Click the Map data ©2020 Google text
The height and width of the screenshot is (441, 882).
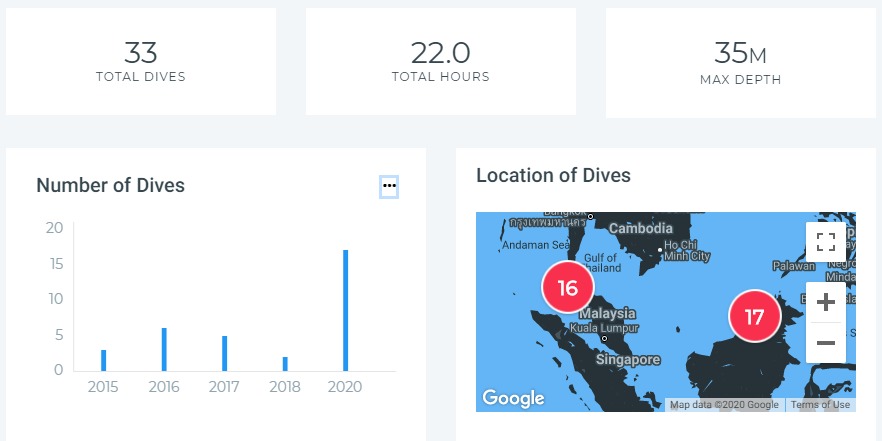[724, 404]
